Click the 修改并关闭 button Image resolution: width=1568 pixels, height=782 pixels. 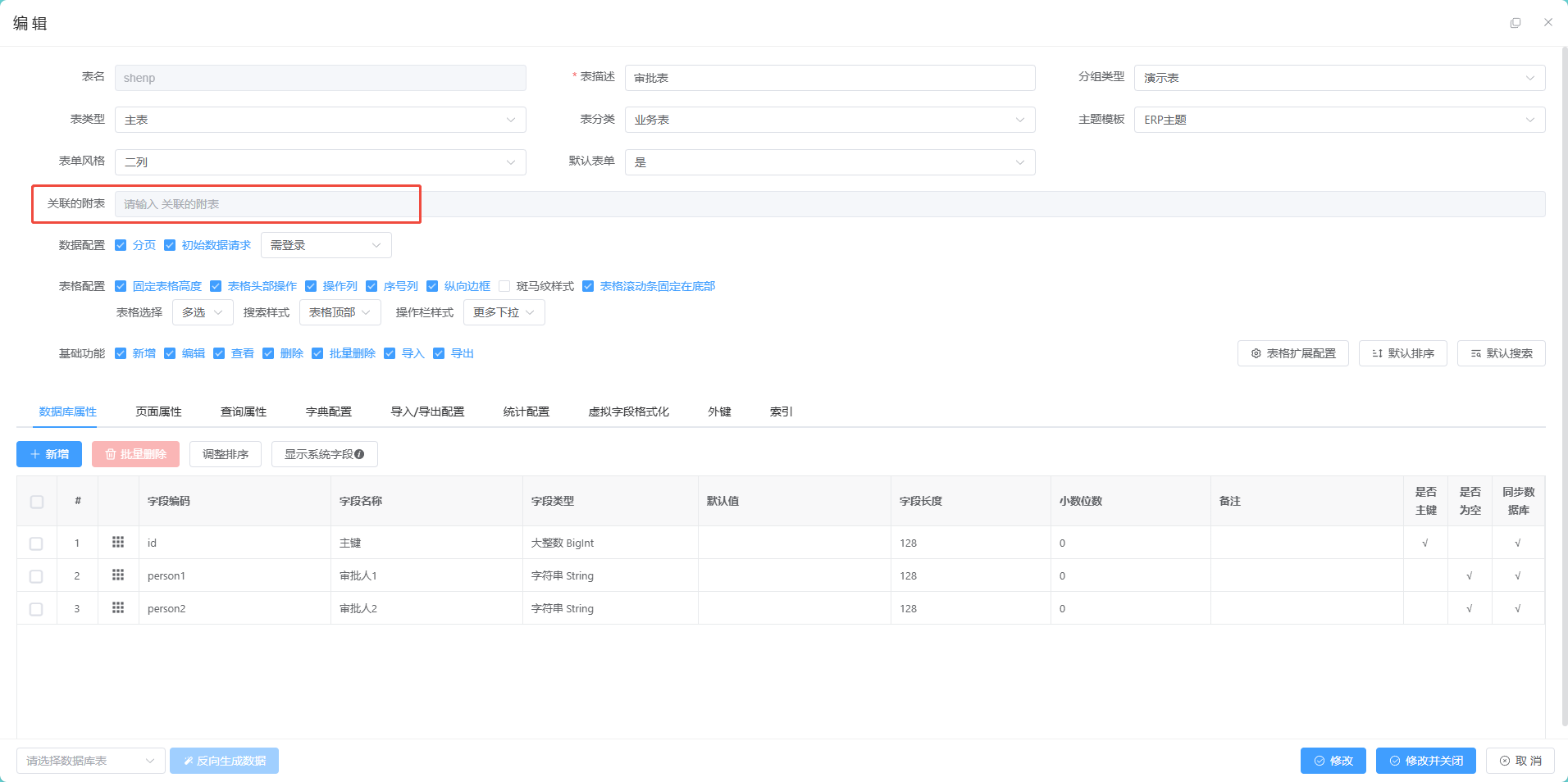[x=1425, y=761]
